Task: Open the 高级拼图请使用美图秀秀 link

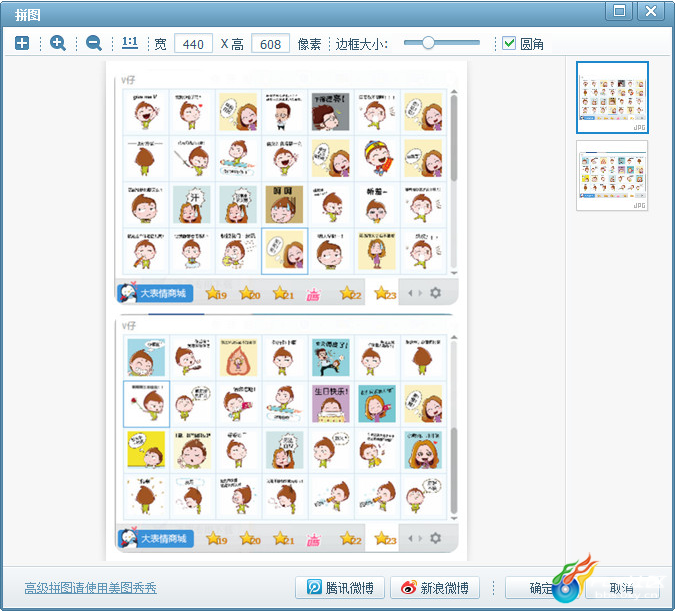Action: click(90, 588)
